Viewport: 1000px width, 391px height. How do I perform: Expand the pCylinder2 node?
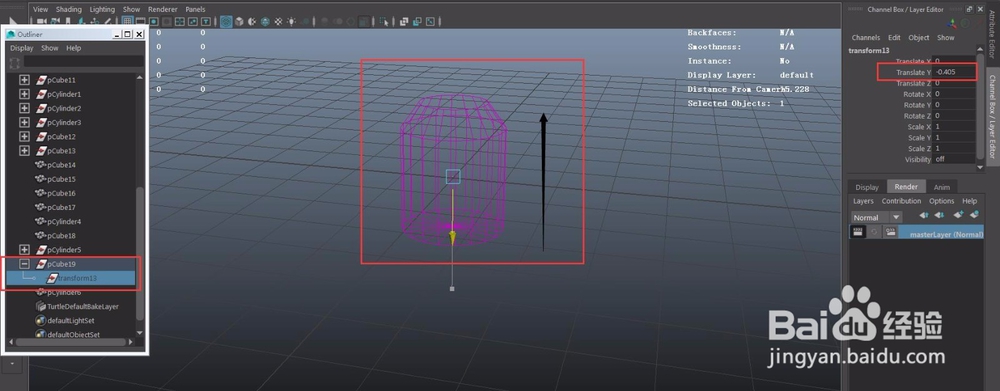(x=24, y=108)
